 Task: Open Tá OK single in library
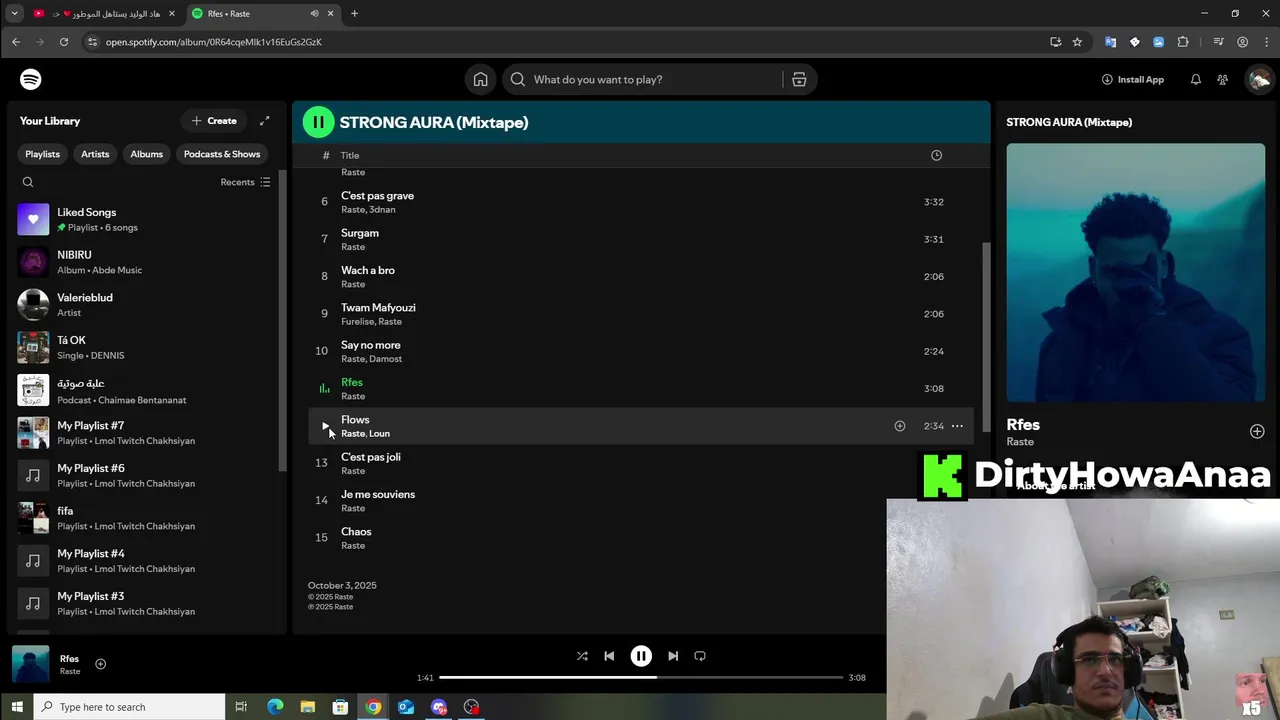[x=146, y=347]
